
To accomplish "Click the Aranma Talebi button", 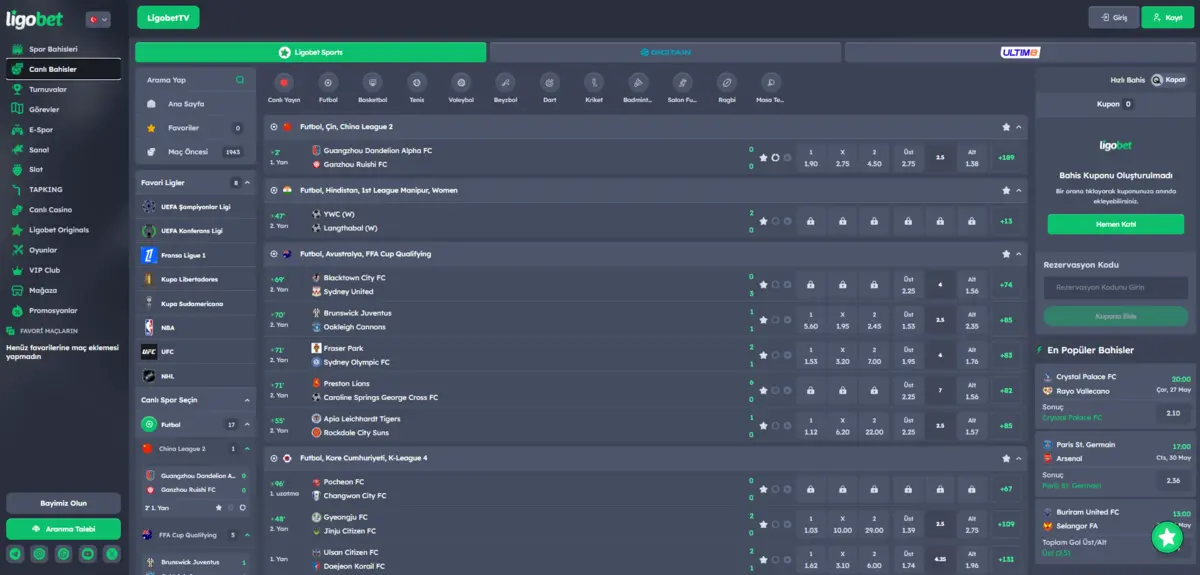I will pos(63,528).
